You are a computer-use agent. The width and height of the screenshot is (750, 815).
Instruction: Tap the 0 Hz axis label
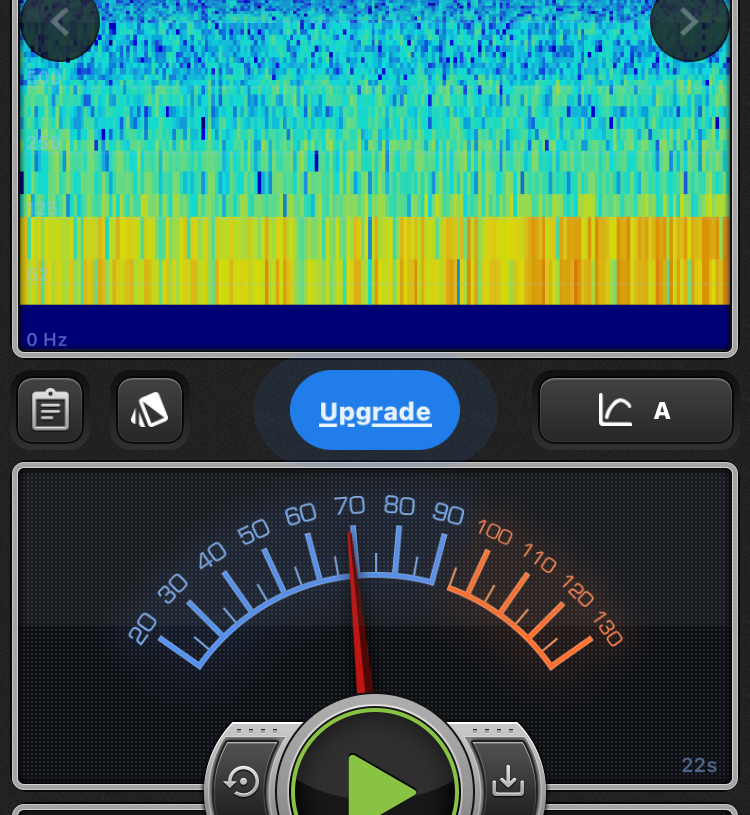coord(47,340)
